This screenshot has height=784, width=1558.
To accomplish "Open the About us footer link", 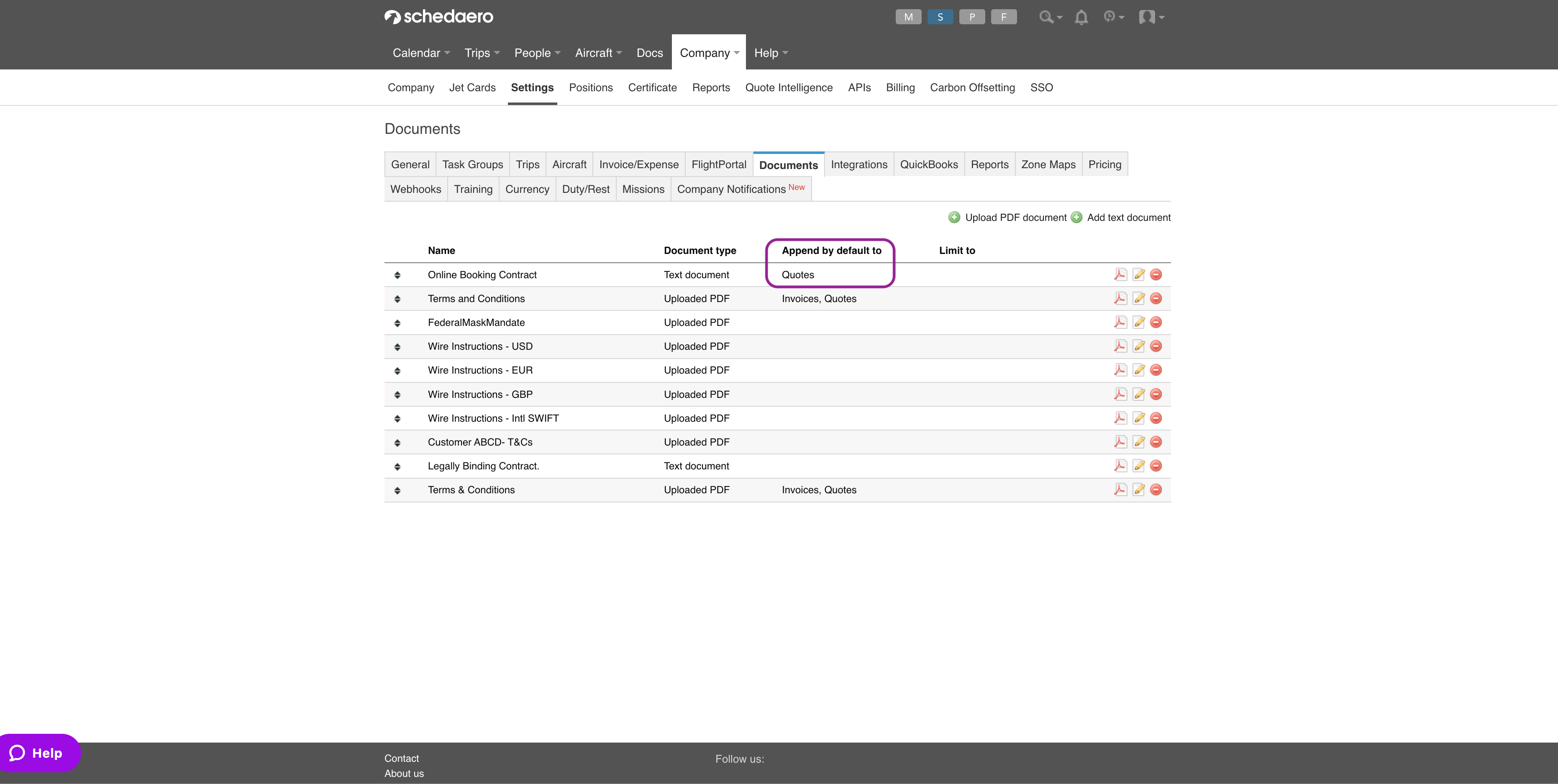I will tap(404, 773).
